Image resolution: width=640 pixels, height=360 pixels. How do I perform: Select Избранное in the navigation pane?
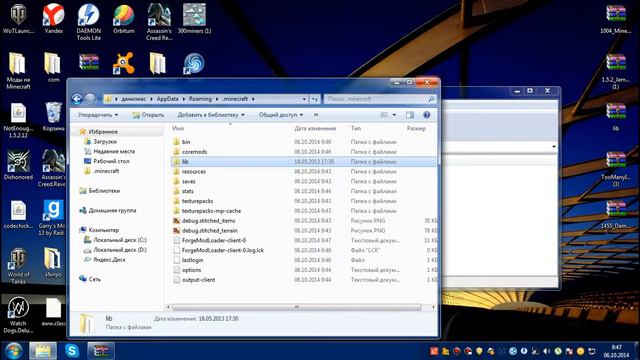[103, 131]
